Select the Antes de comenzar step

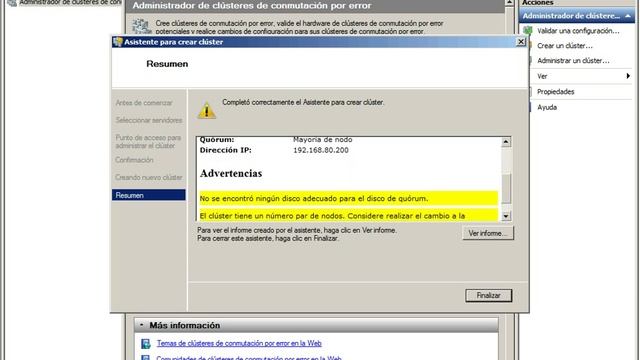[x=144, y=103]
